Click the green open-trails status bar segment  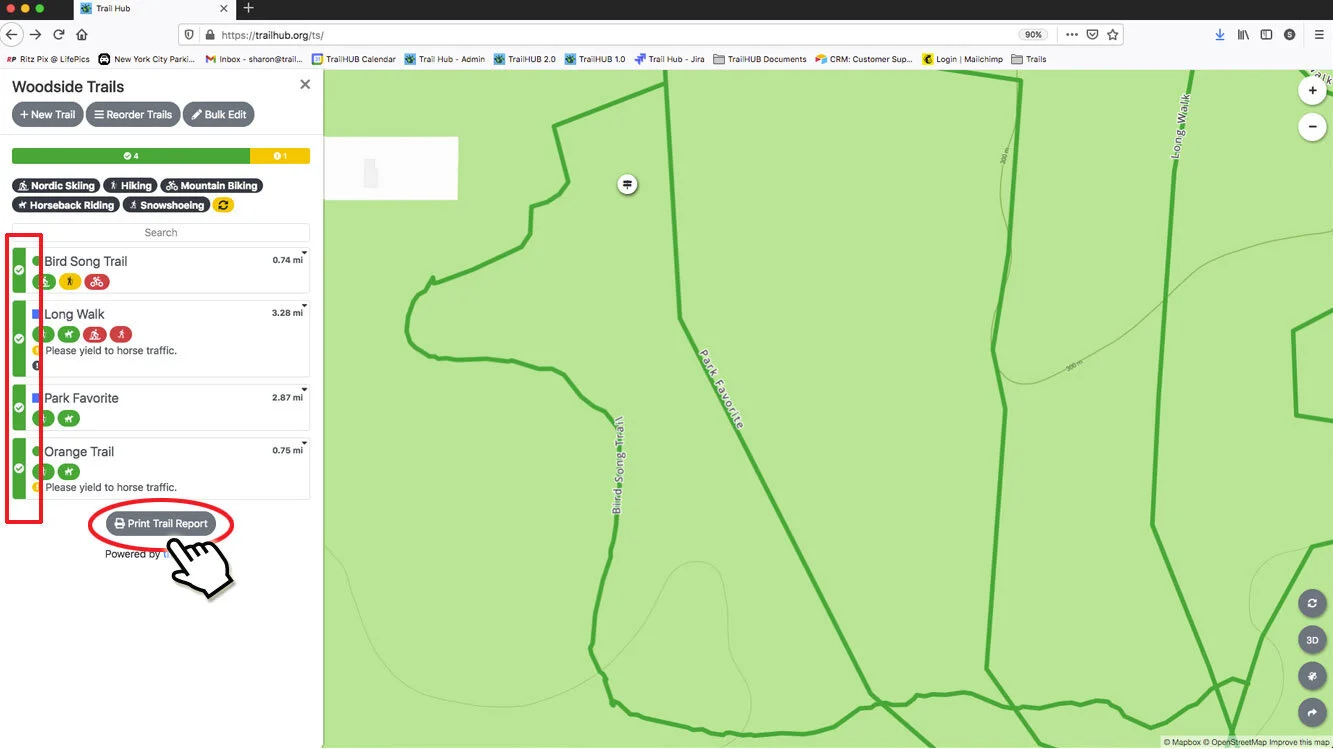click(131, 156)
